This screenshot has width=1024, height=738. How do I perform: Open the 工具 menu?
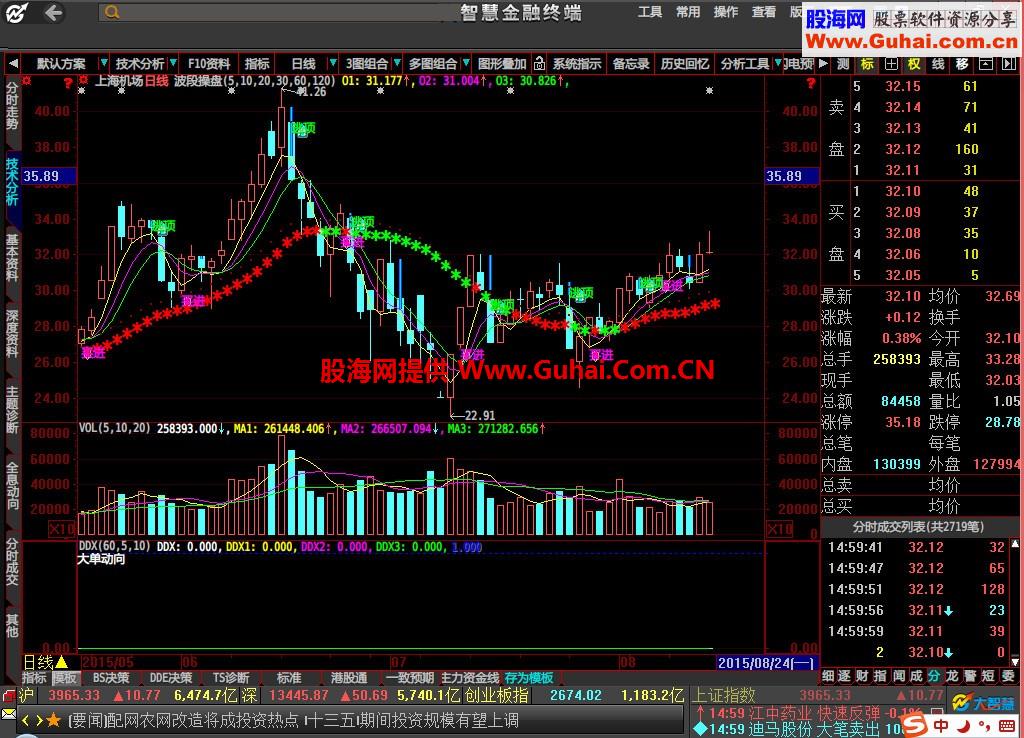pyautogui.click(x=650, y=12)
